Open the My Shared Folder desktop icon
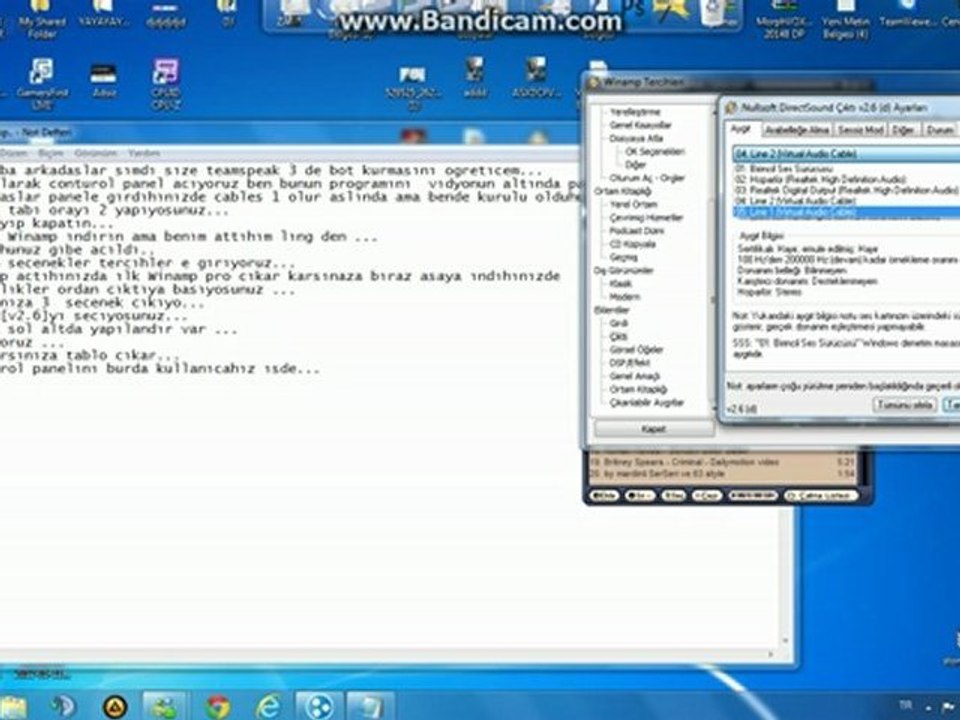This screenshot has height=720, width=960. click(42, 20)
